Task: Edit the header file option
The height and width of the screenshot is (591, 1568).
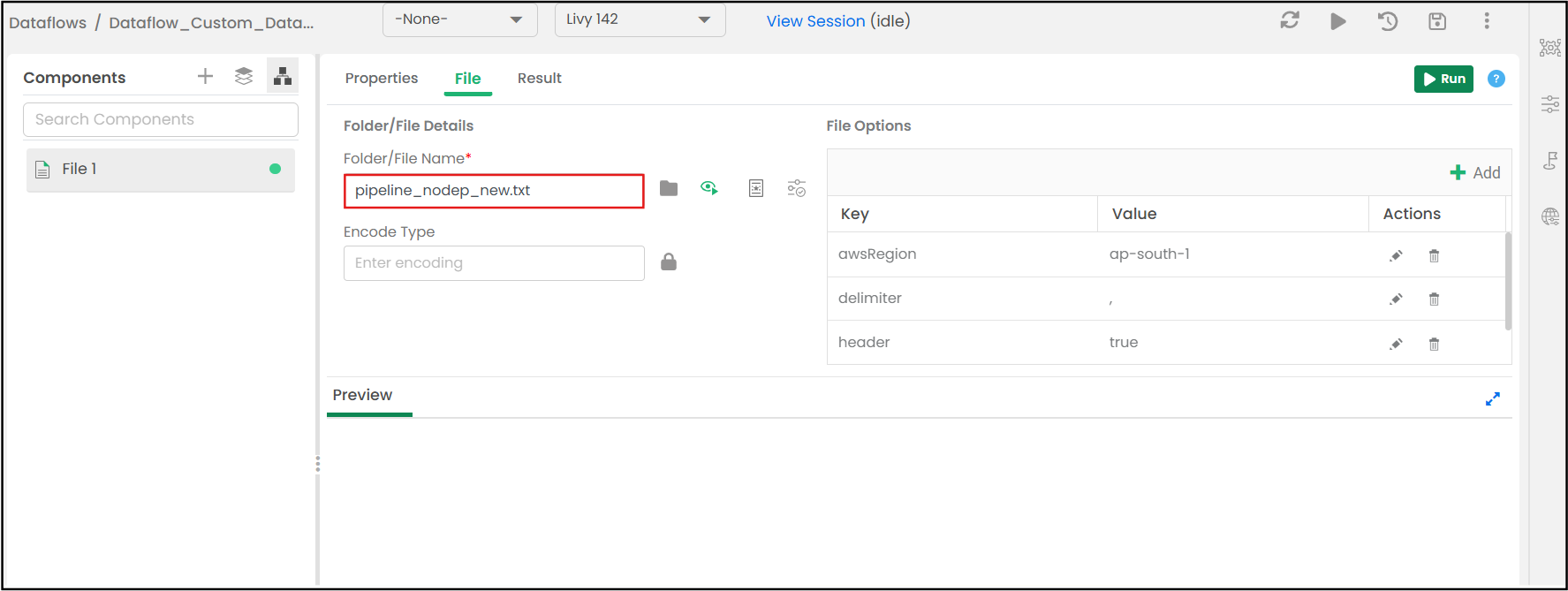Action: tap(1396, 344)
